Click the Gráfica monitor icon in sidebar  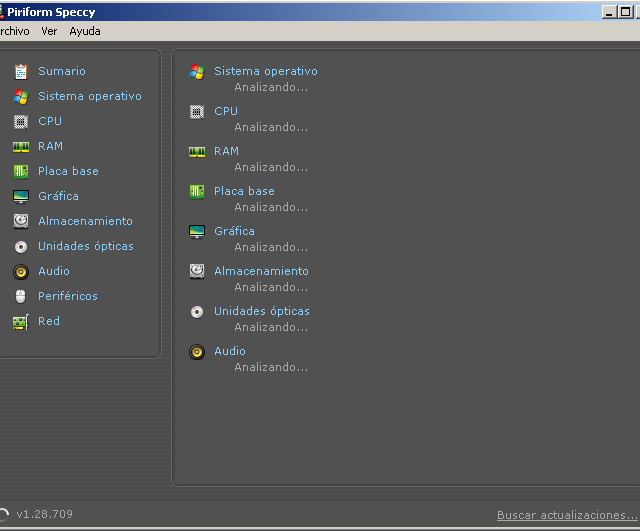(21, 197)
